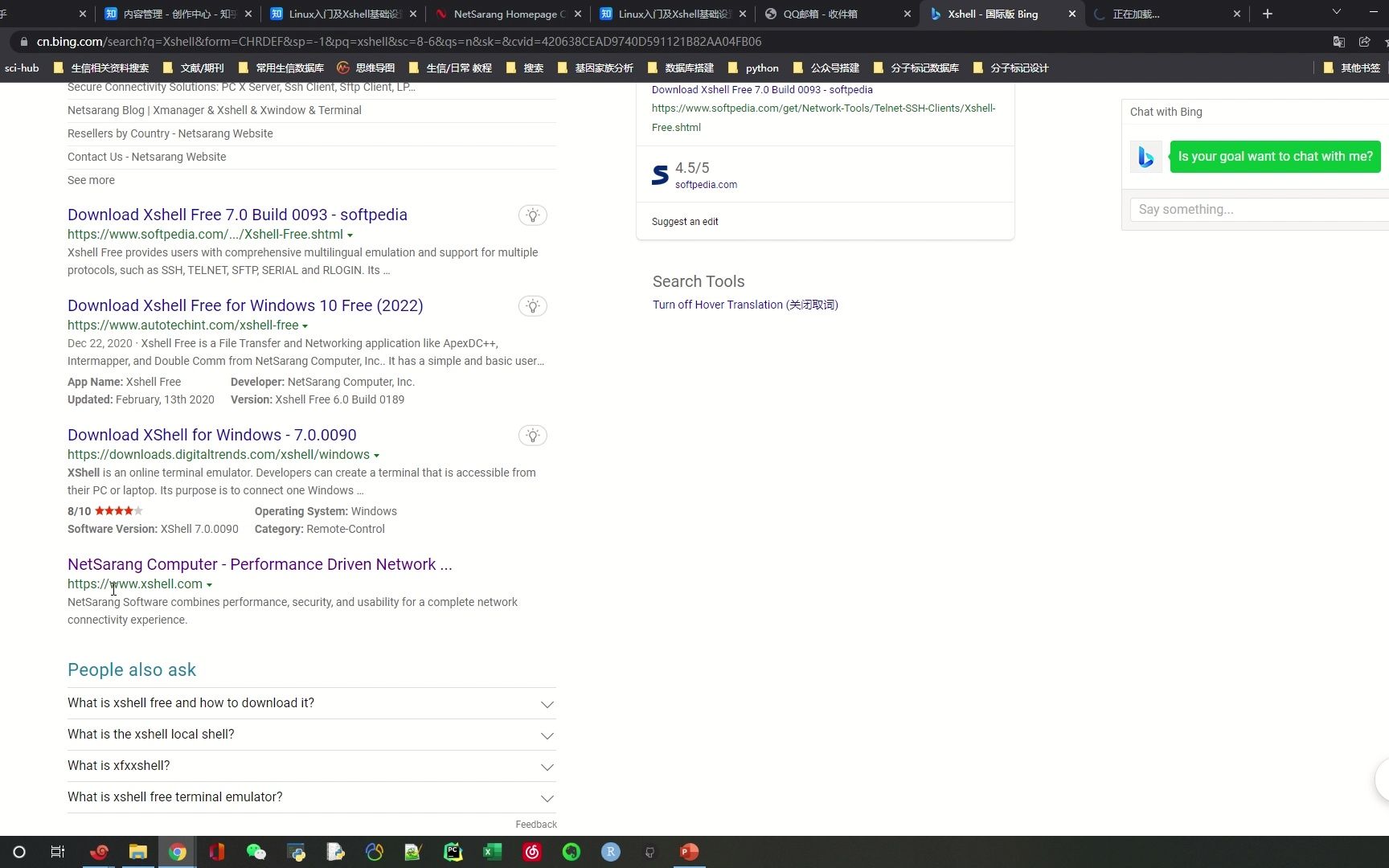Open dropdown arrow next to digitaltrends URL
1389x868 pixels.
tap(376, 456)
